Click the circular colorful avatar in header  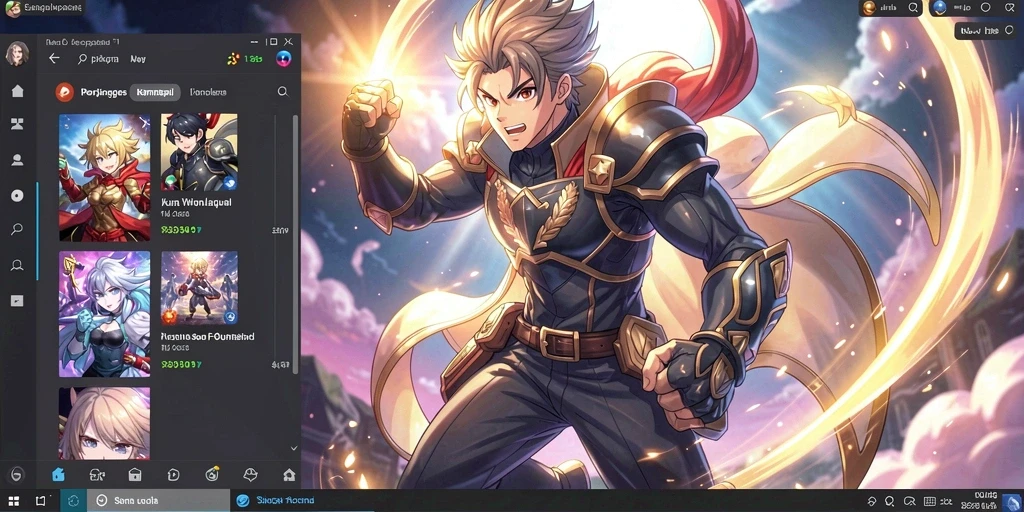point(283,59)
